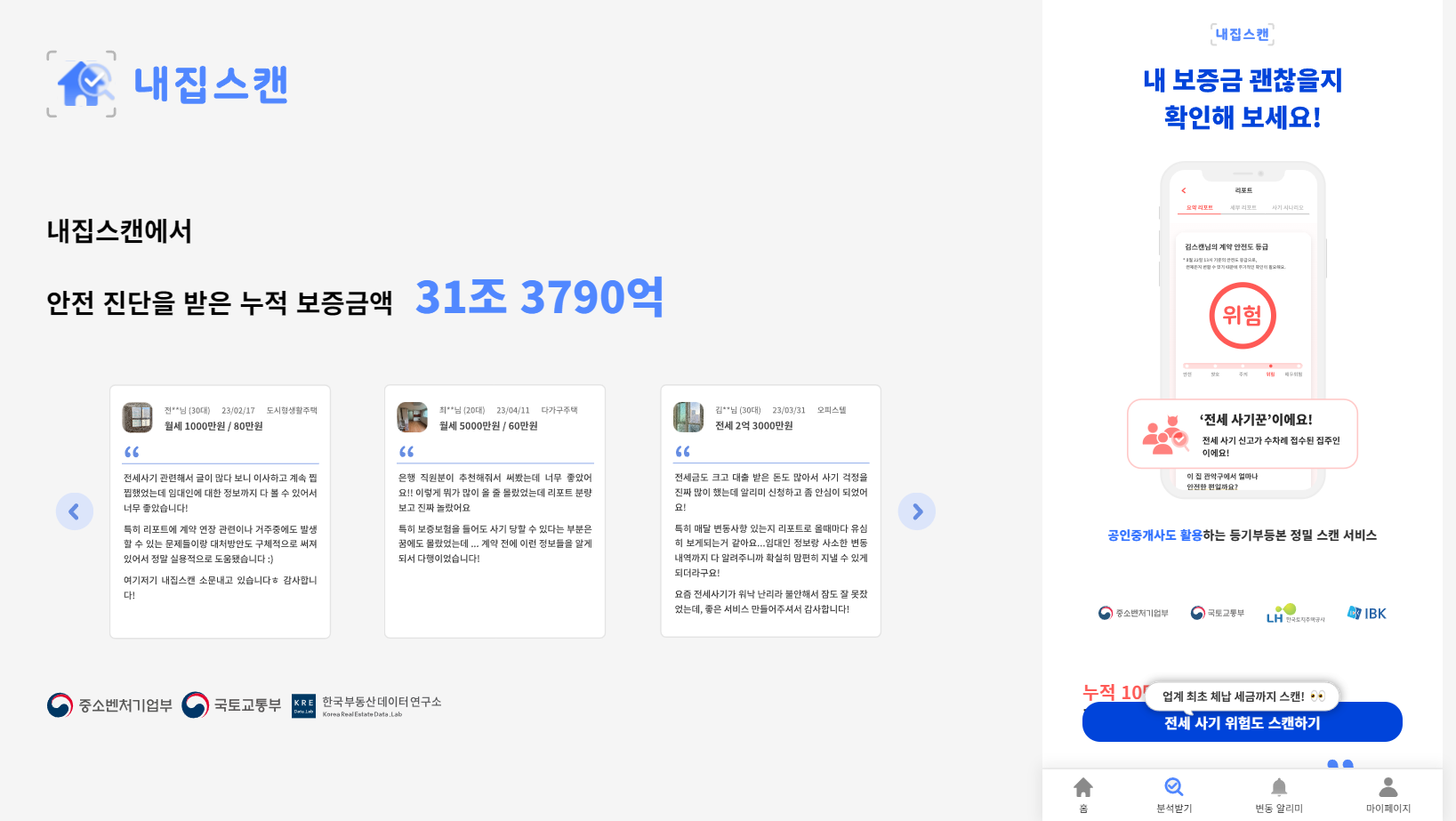Viewport: 1456px width, 821px height.
Task: Open the 홈 tab in bottom navigation
Action: tap(1083, 795)
